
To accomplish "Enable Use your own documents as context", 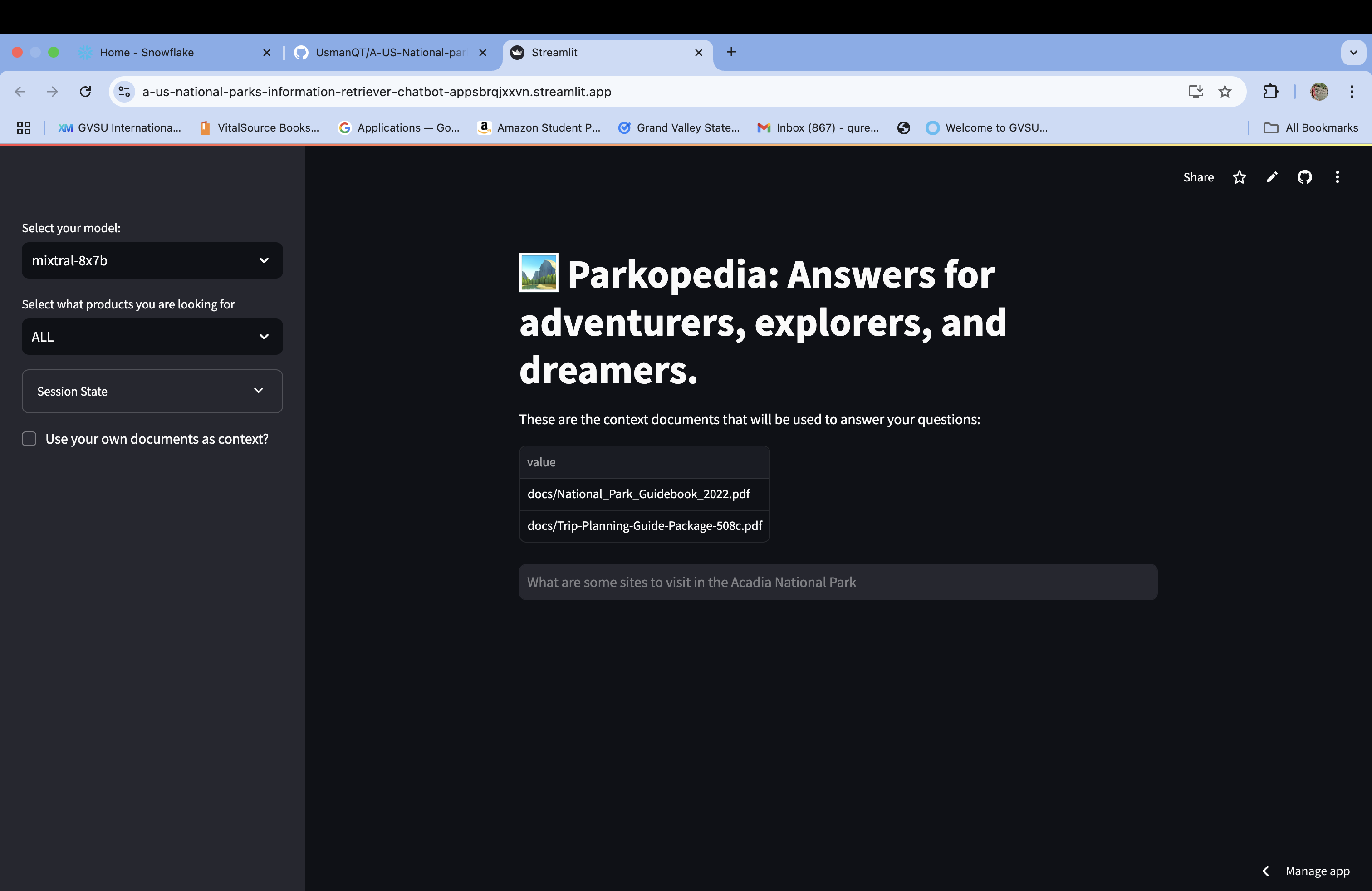I will click(29, 439).
